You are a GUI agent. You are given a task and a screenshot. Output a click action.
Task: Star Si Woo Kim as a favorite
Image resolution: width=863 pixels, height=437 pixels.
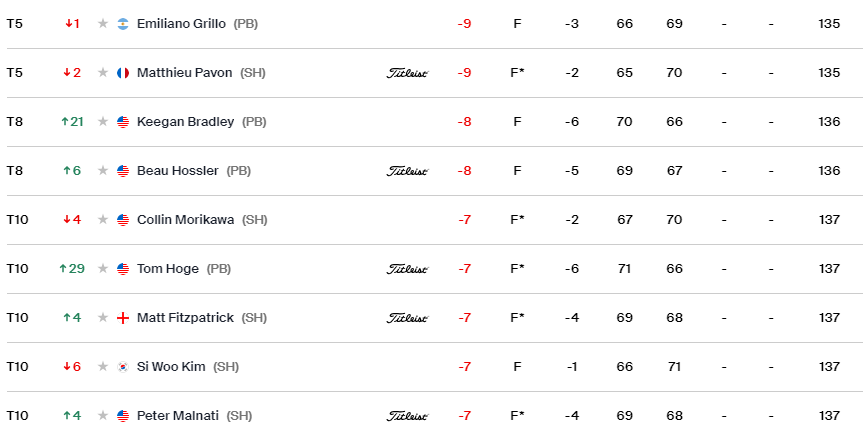[x=103, y=367]
